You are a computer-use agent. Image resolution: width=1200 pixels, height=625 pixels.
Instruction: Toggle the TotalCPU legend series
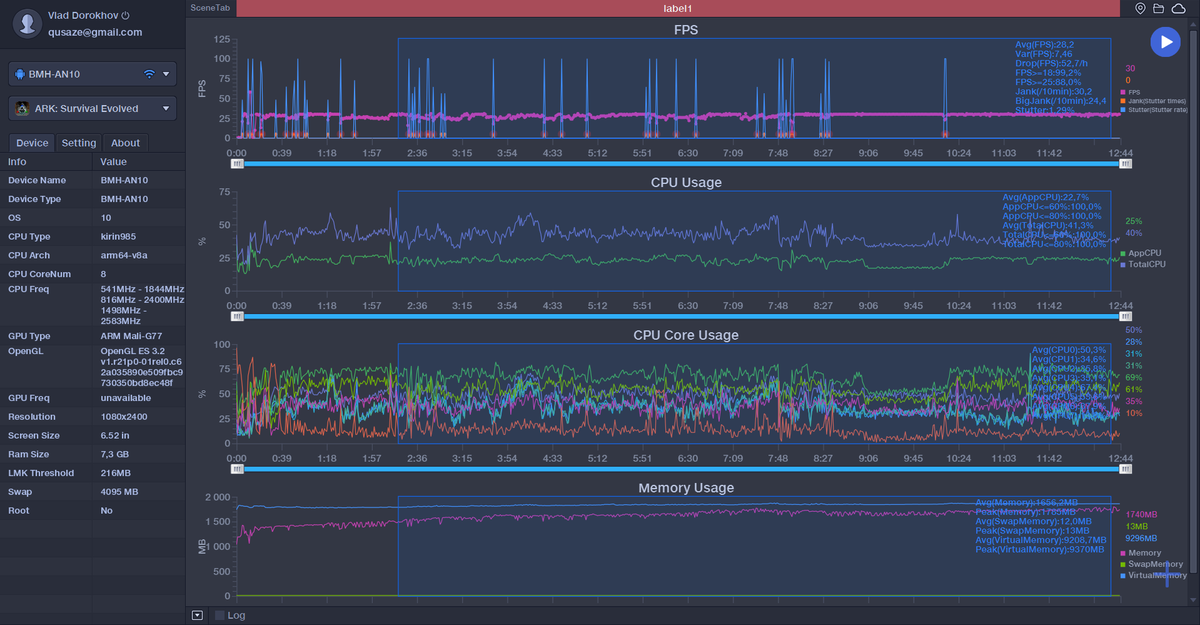click(x=1143, y=264)
